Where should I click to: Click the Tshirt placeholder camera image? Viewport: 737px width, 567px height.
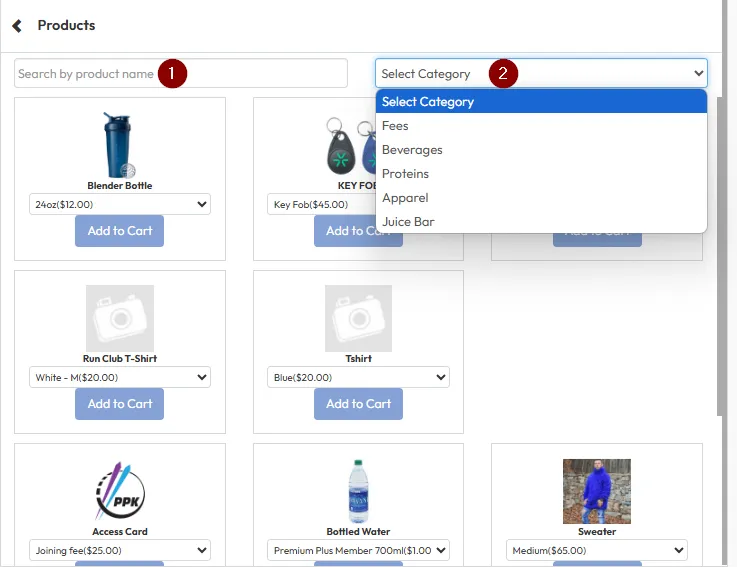click(x=358, y=318)
